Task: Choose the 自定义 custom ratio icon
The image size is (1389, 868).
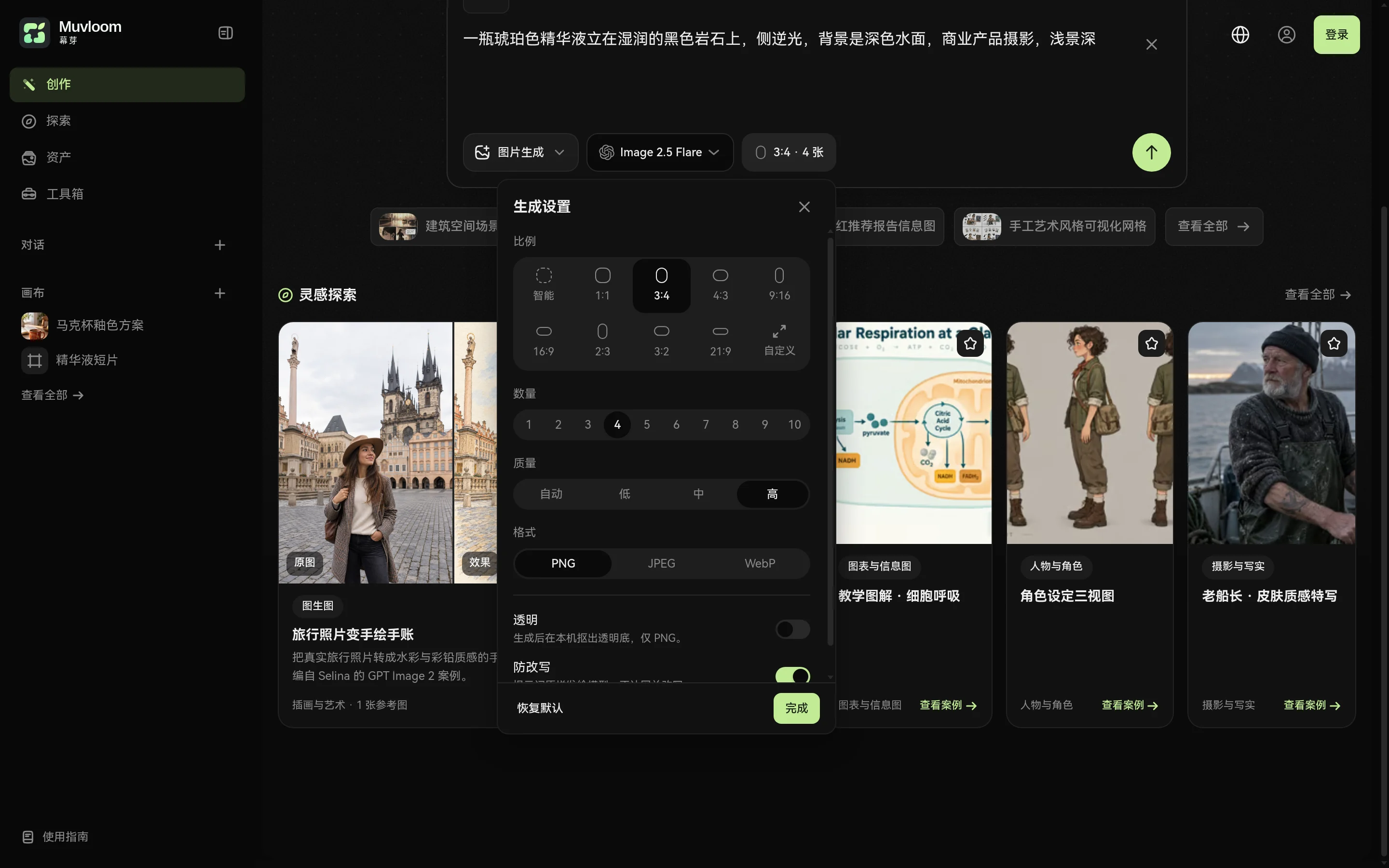Action: point(779,341)
